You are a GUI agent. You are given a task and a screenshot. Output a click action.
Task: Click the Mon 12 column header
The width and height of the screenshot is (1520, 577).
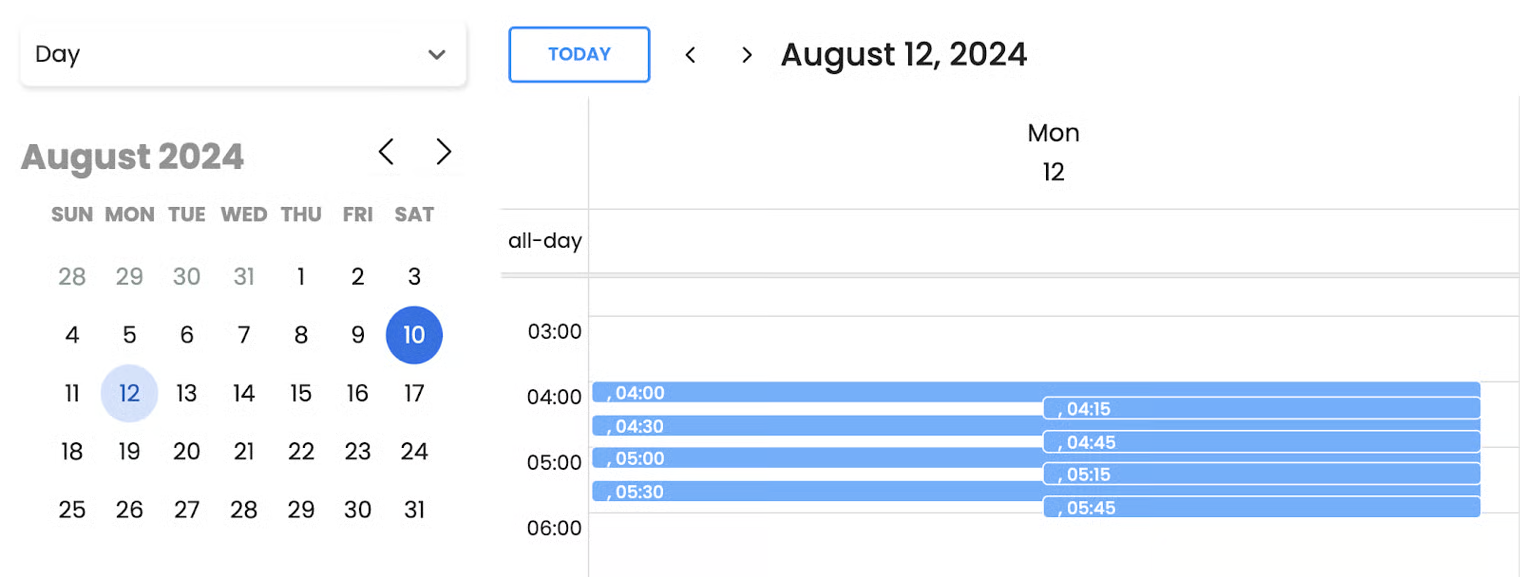coord(1053,152)
